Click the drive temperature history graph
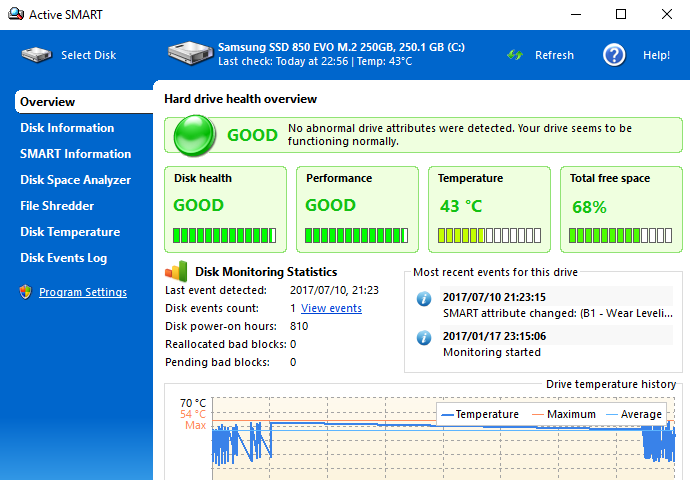The width and height of the screenshot is (690, 480). pos(444,439)
